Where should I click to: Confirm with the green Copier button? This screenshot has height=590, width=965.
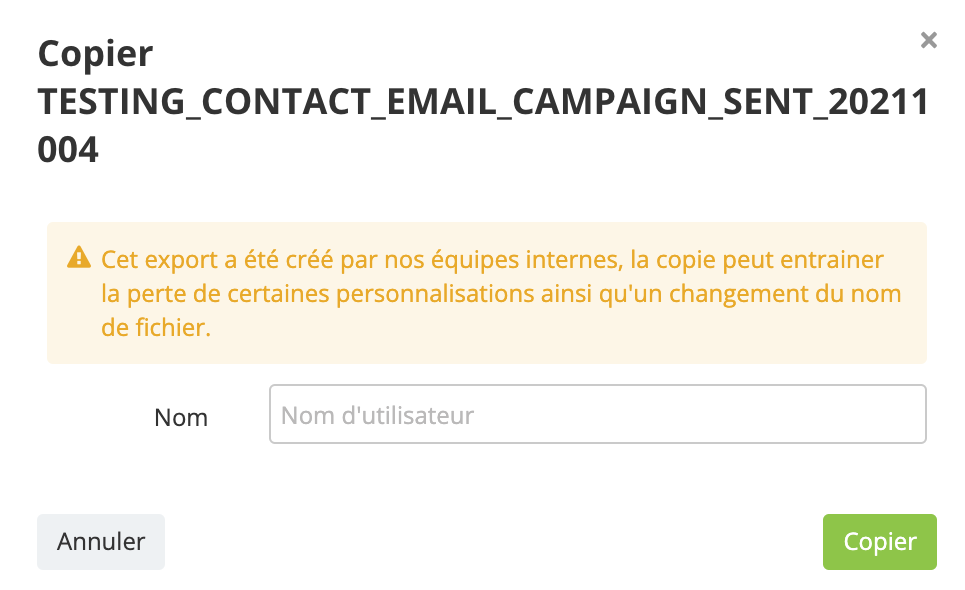879,542
